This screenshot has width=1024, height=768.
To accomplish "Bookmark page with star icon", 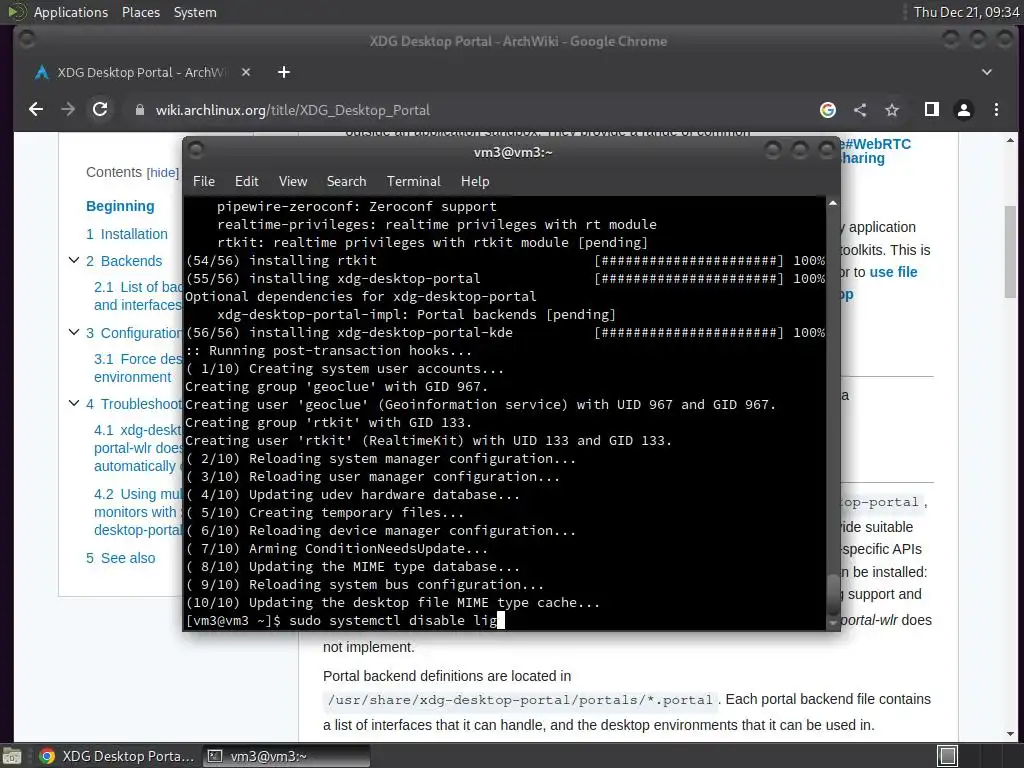I will (892, 110).
